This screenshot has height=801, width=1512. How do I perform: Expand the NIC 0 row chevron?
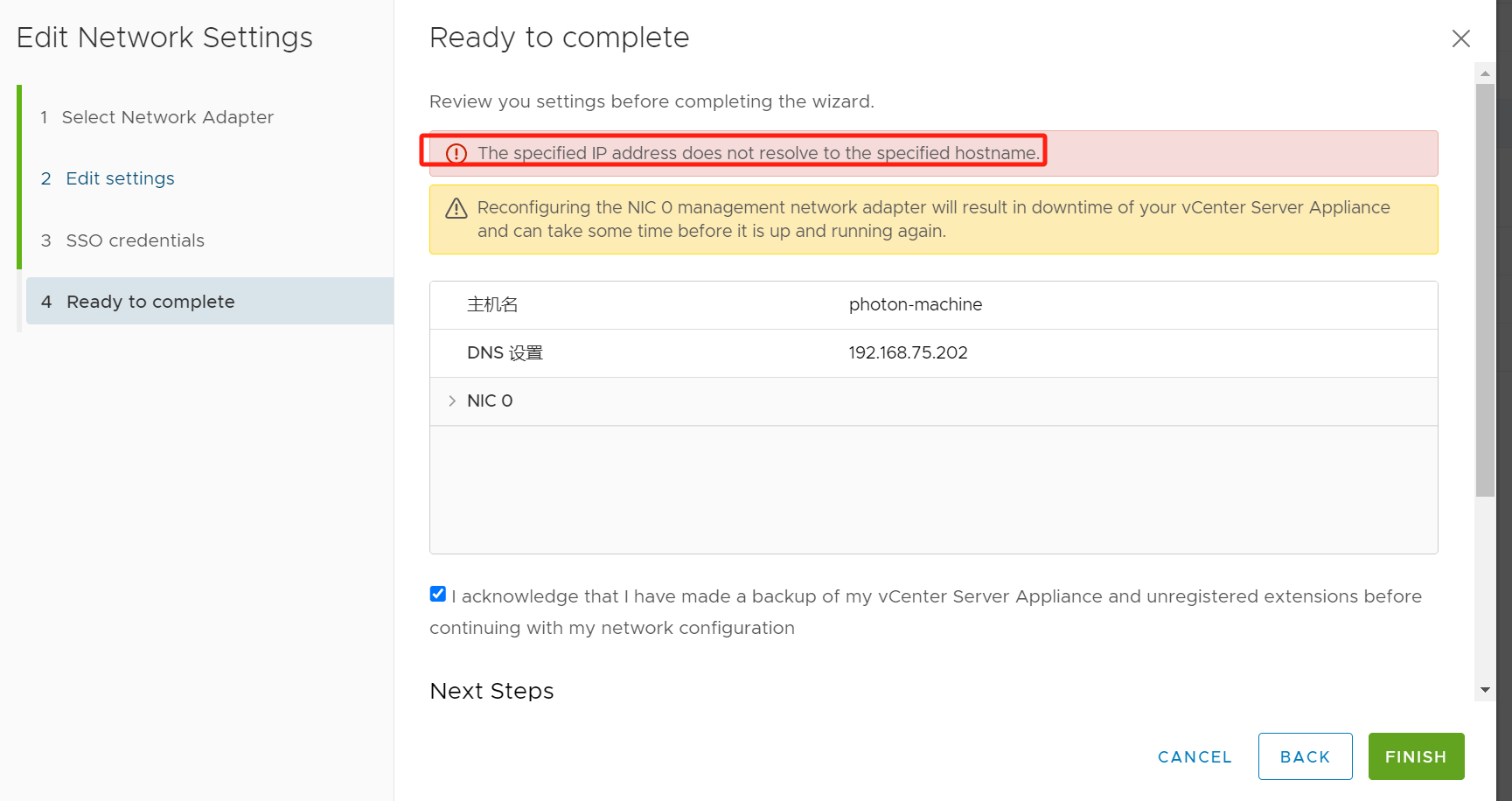[x=452, y=400]
